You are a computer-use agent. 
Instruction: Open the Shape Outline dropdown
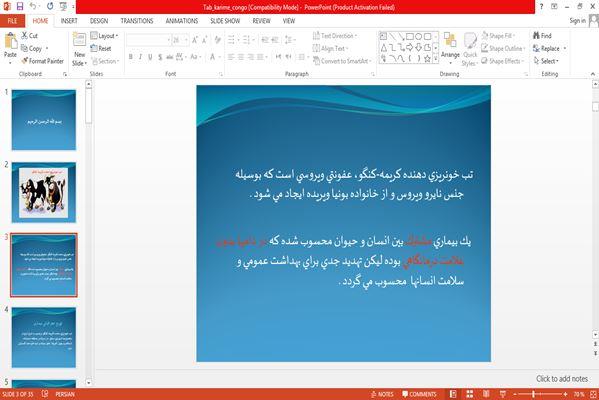coord(503,49)
